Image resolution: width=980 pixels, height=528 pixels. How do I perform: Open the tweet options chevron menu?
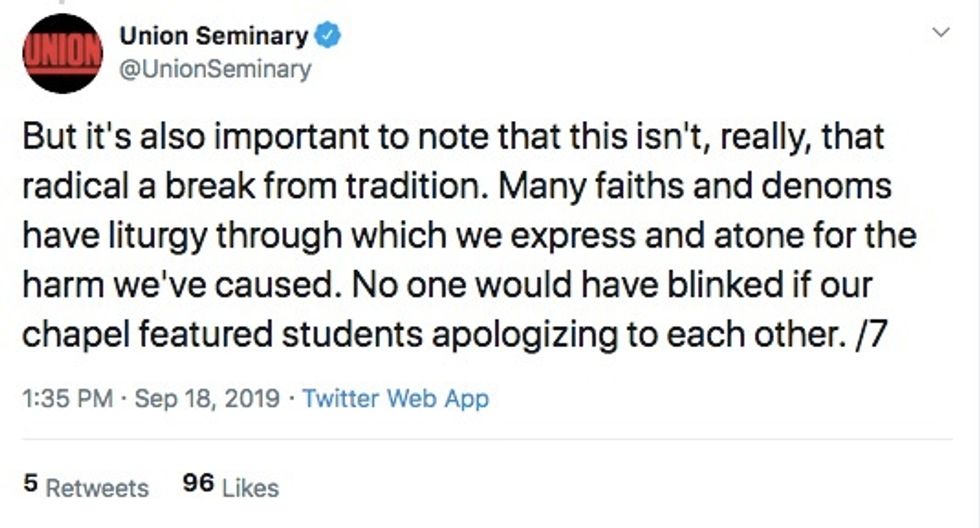[940, 33]
